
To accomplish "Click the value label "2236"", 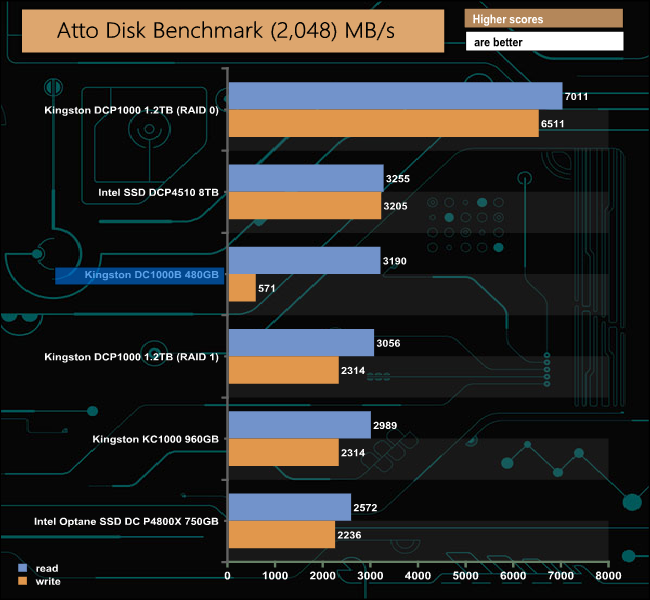I will pos(349,535).
